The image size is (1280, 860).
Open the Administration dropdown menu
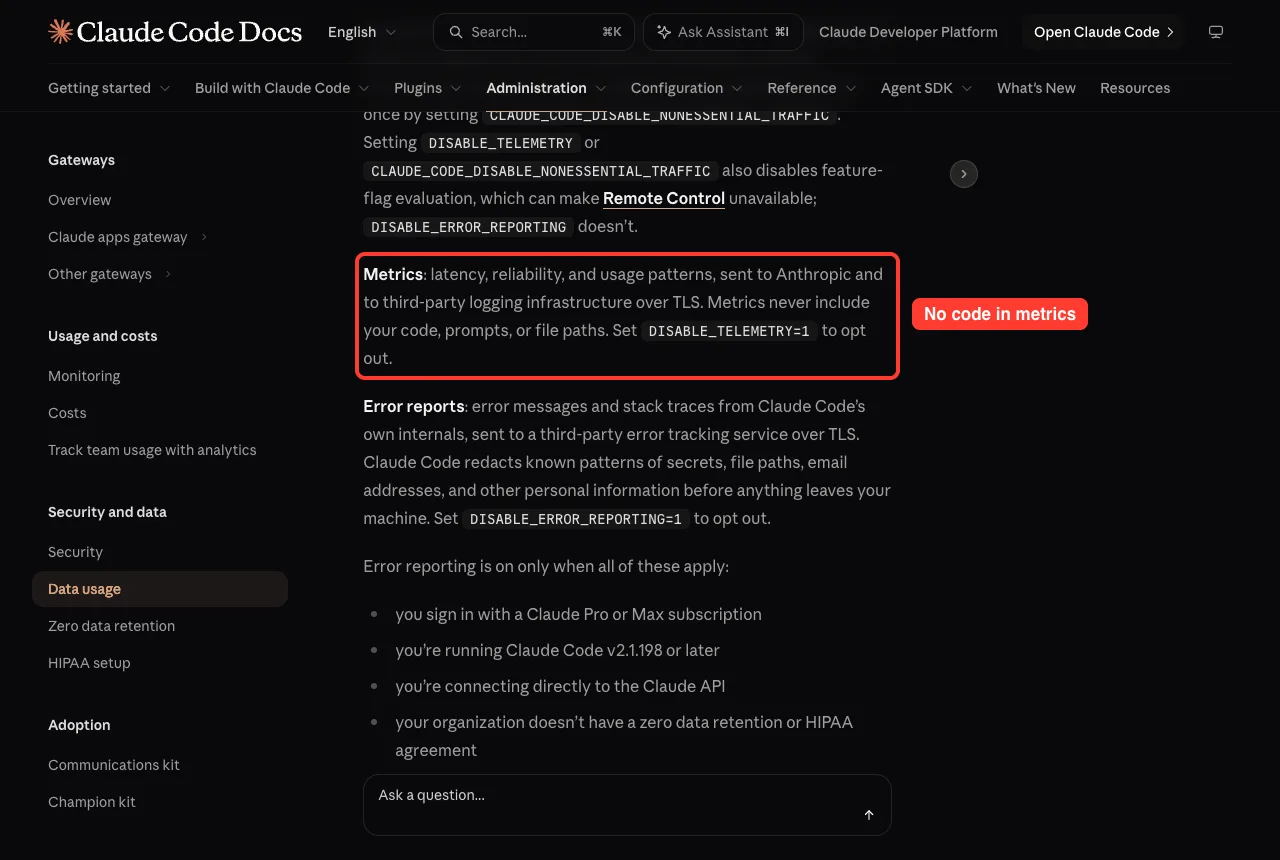[x=546, y=88]
